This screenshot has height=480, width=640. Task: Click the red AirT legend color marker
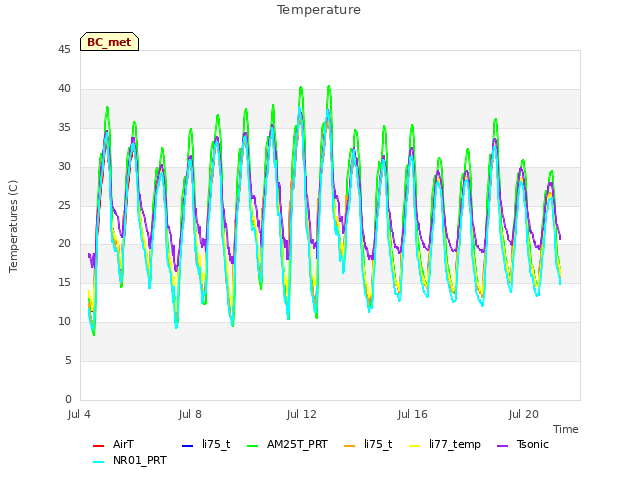[x=98, y=446]
